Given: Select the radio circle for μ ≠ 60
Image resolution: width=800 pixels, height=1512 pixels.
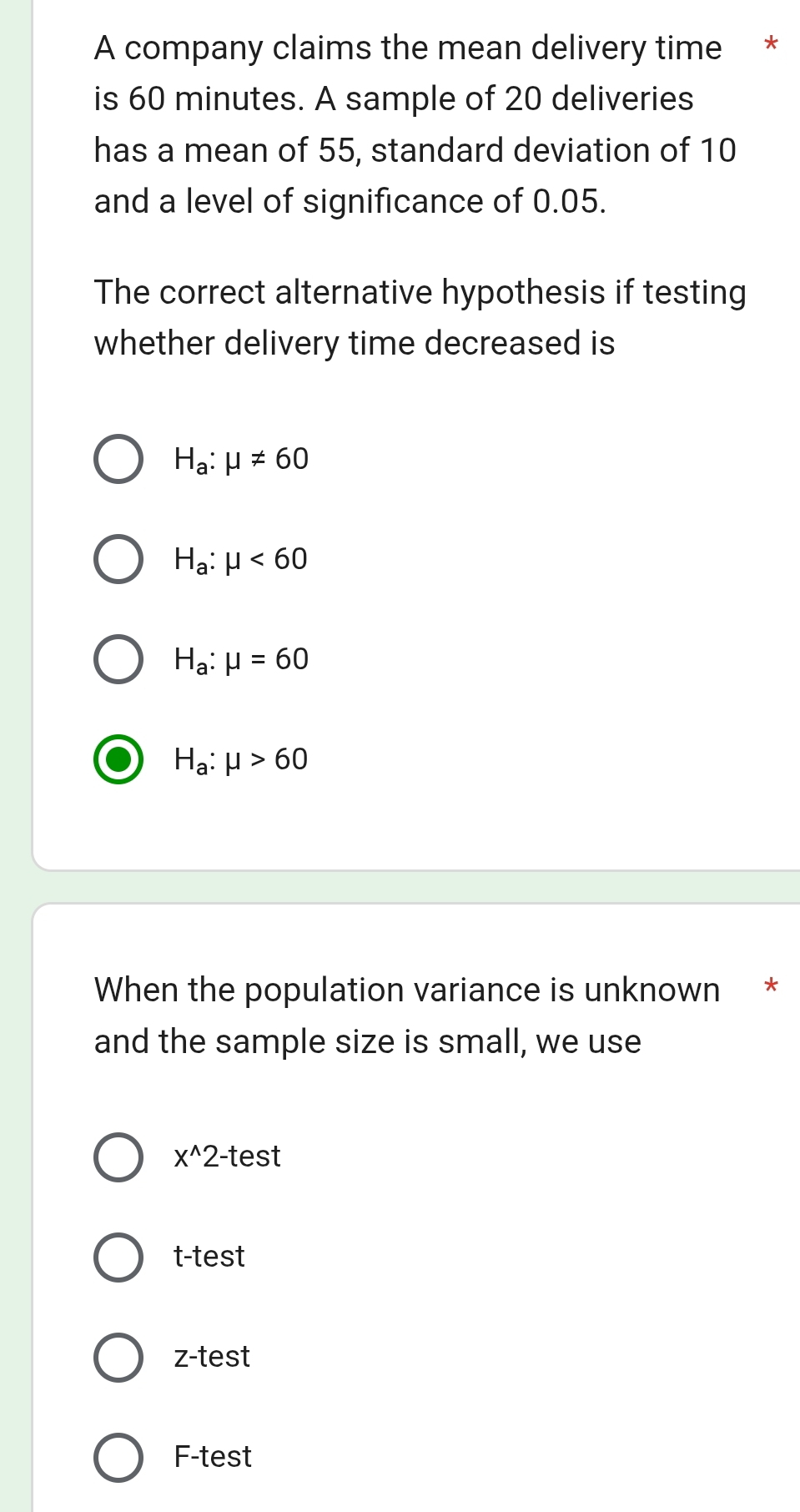Looking at the screenshot, I should pos(118,459).
